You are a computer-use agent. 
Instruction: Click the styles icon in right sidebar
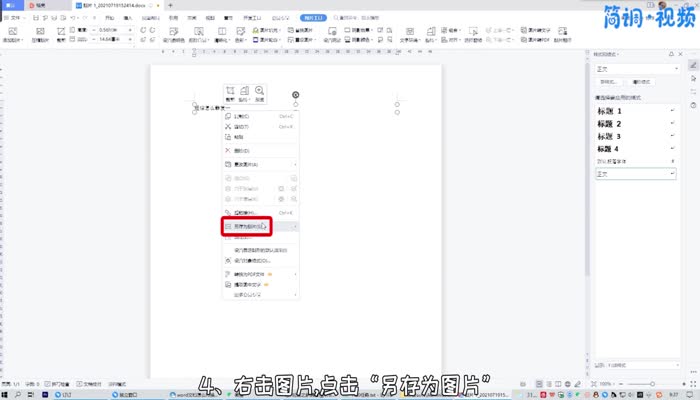[x=692, y=64]
